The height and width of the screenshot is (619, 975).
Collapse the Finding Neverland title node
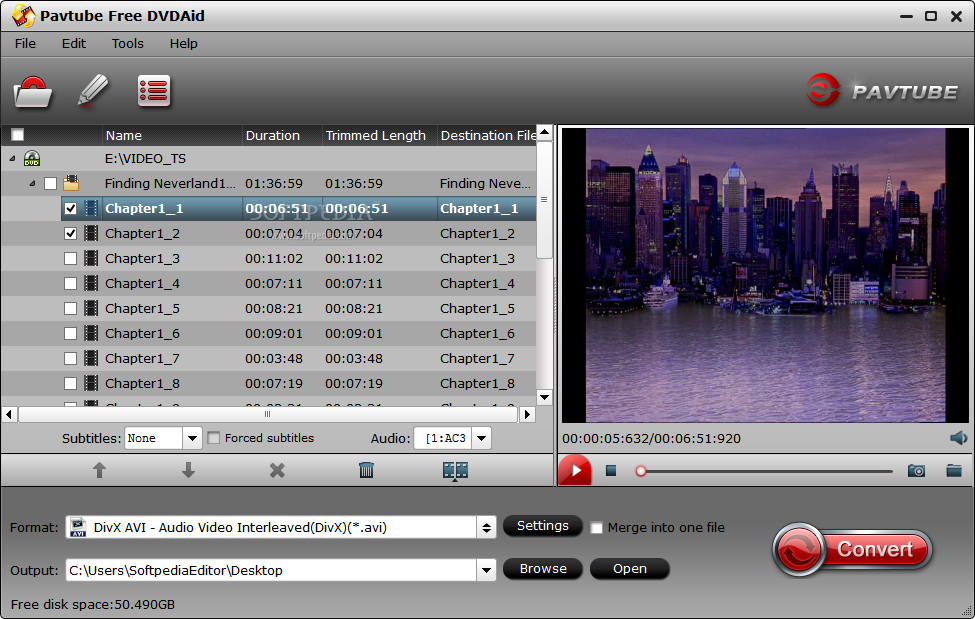[x=32, y=184]
